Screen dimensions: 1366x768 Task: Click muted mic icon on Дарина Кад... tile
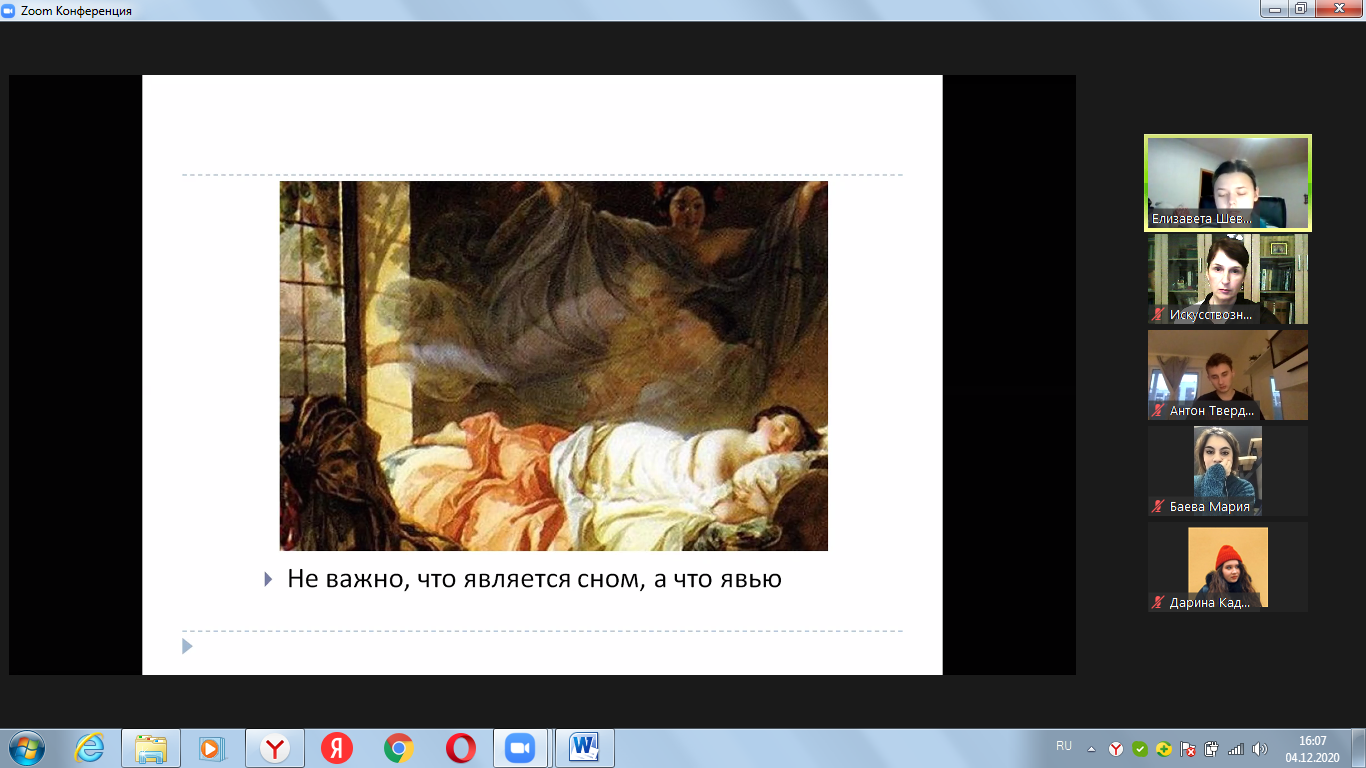[1159, 602]
